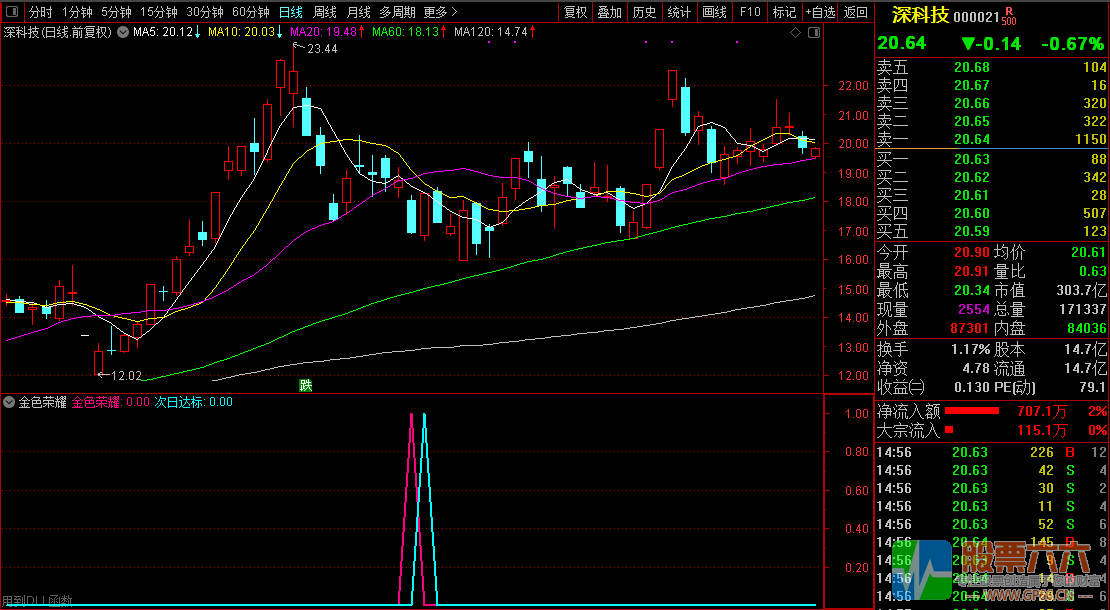Add stock using the +自选 button
The height and width of the screenshot is (610, 1110).
820,12
